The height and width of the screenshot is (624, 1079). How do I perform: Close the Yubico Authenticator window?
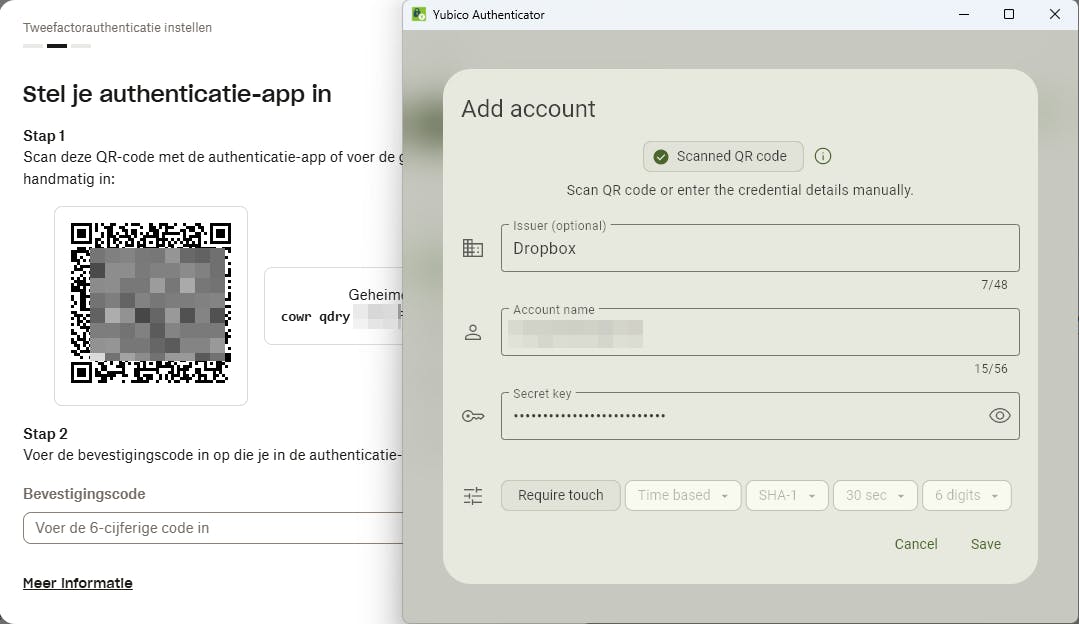point(1054,14)
